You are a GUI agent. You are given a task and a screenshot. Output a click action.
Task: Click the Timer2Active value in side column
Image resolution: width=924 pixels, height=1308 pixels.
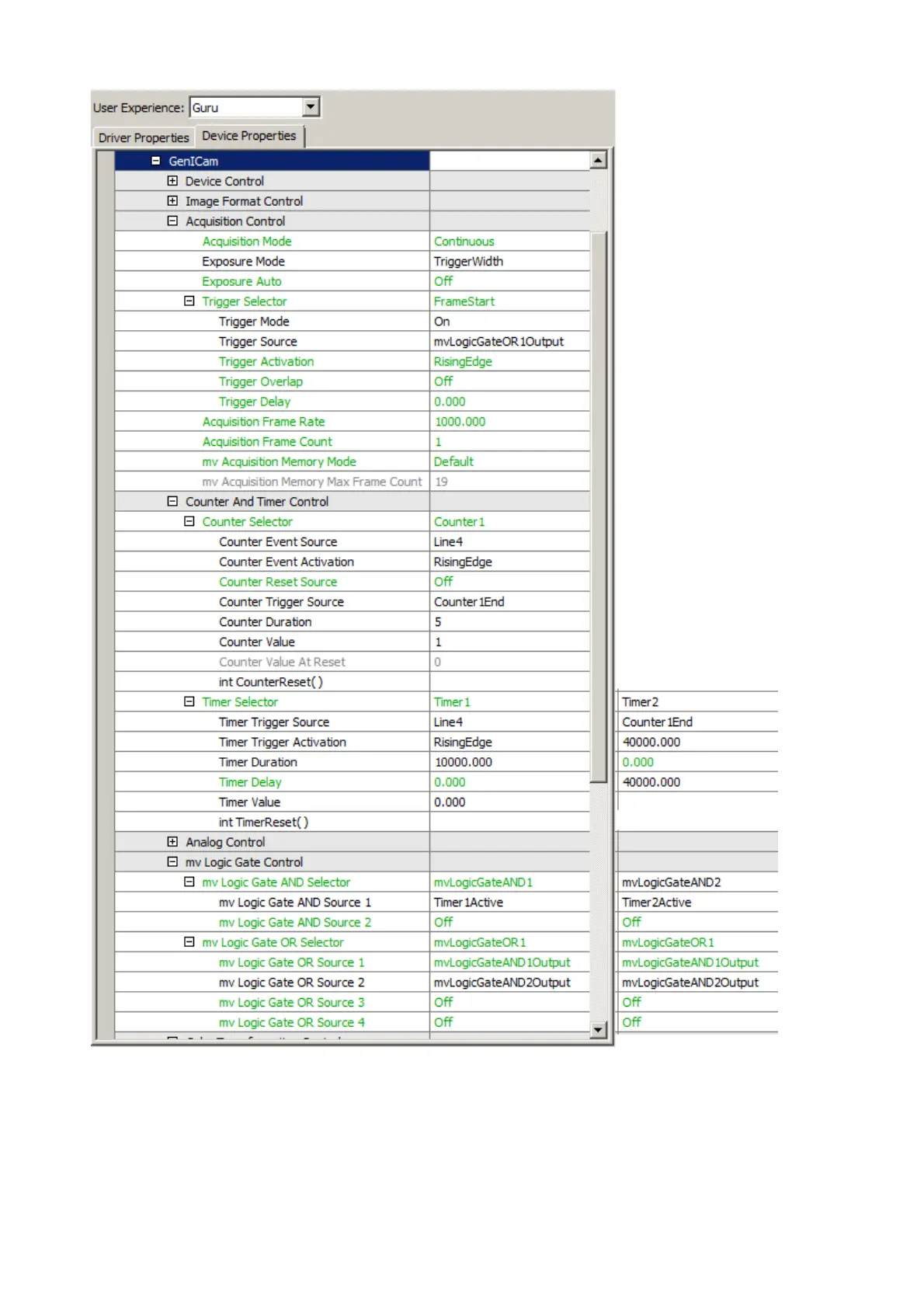pyautogui.click(x=656, y=903)
